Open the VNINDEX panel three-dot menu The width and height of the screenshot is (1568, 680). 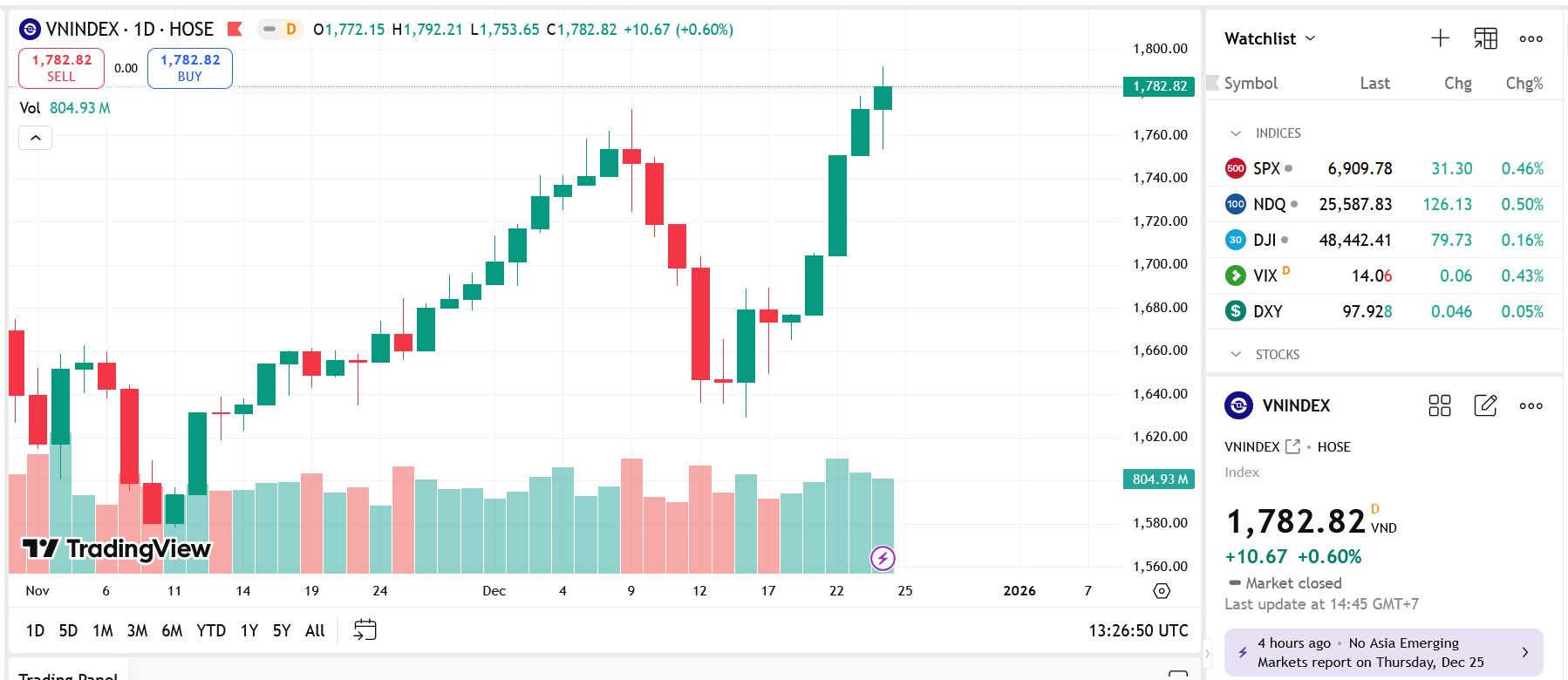pyautogui.click(x=1531, y=405)
